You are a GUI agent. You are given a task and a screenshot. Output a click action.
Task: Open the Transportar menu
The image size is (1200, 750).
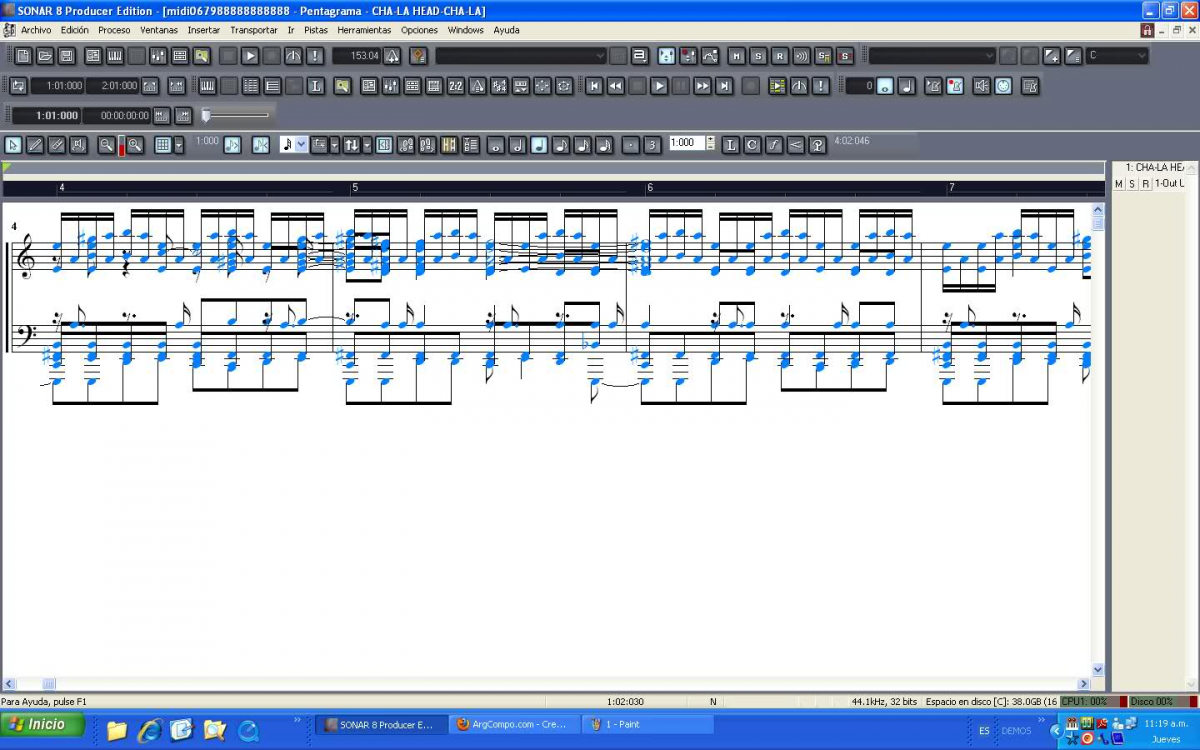(254, 30)
